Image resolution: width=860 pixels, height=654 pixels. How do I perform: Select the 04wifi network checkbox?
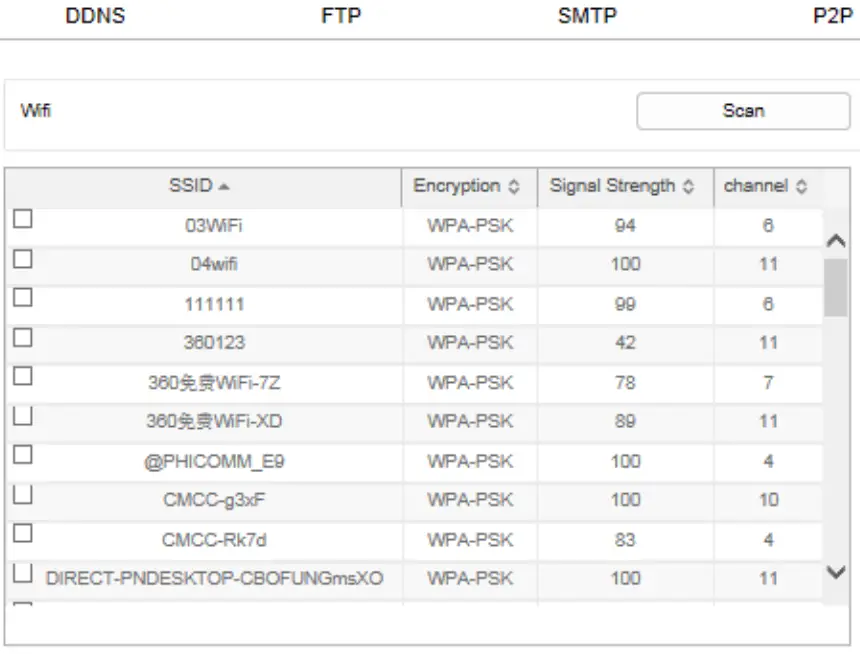pyautogui.click(x=22, y=259)
